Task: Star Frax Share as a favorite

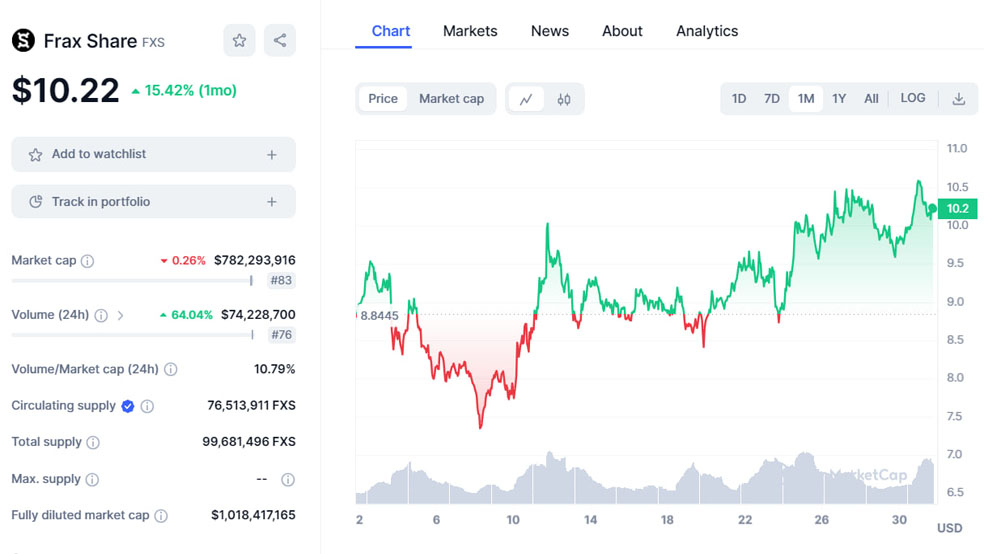Action: [239, 41]
